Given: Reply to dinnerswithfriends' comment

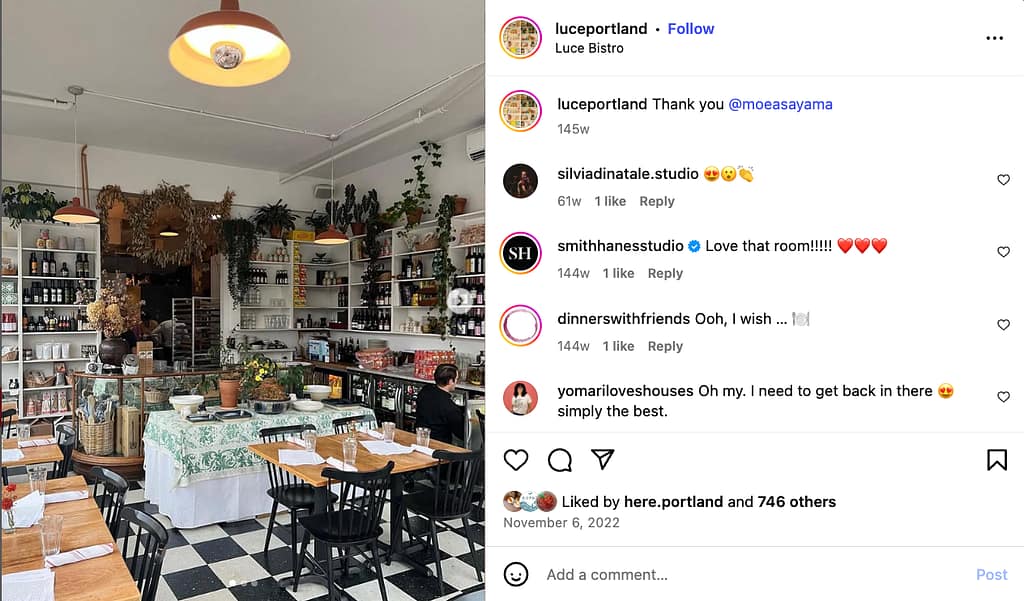Looking at the screenshot, I should point(665,346).
